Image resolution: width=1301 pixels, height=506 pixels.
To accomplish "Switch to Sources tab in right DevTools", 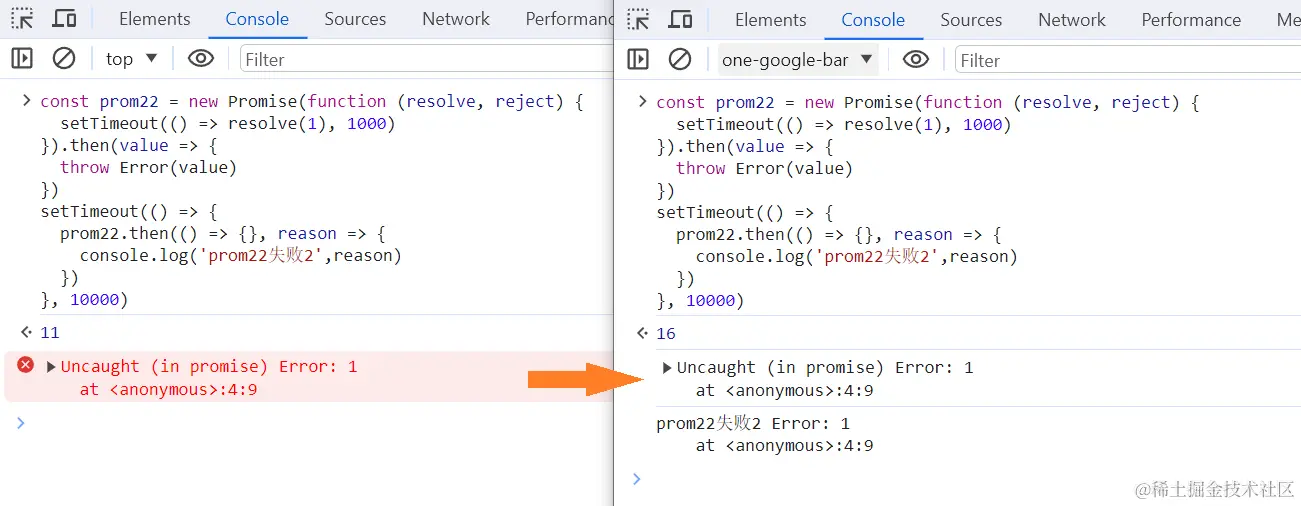I will [971, 20].
